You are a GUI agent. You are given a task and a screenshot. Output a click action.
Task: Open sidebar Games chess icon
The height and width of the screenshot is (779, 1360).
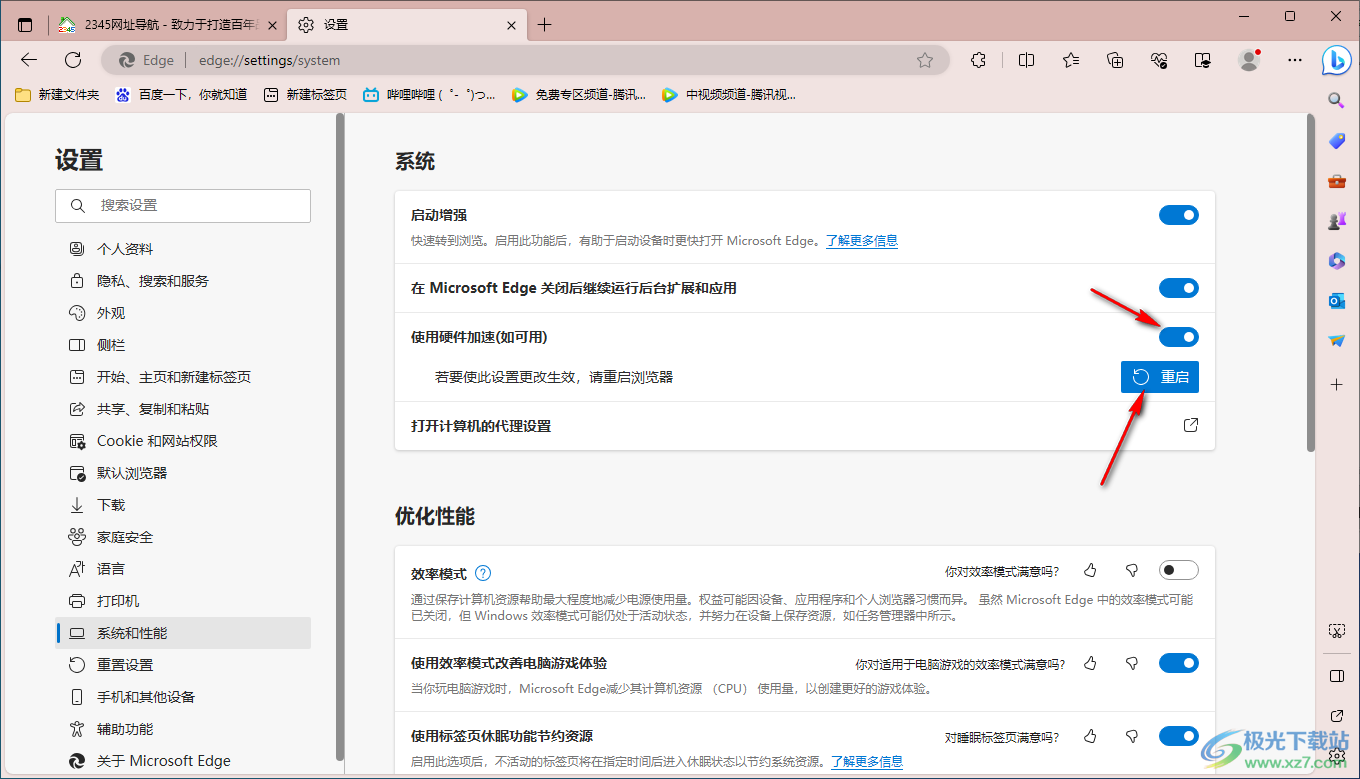pos(1337,221)
